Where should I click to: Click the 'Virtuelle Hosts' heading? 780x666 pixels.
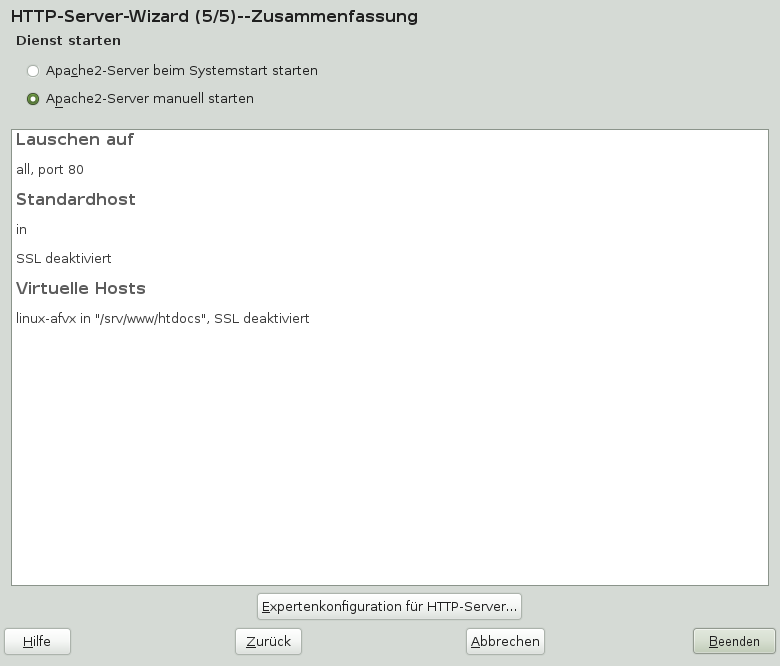pyautogui.click(x=81, y=288)
